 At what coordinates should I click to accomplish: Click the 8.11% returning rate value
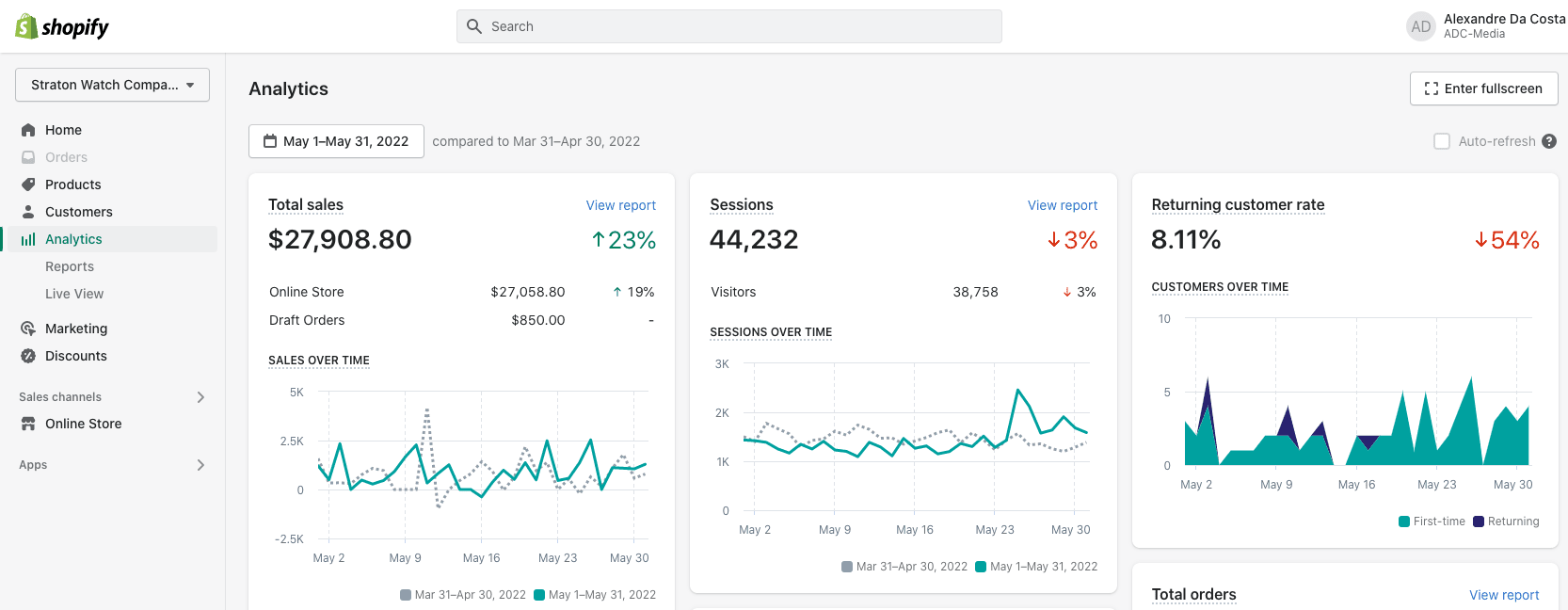point(1186,239)
